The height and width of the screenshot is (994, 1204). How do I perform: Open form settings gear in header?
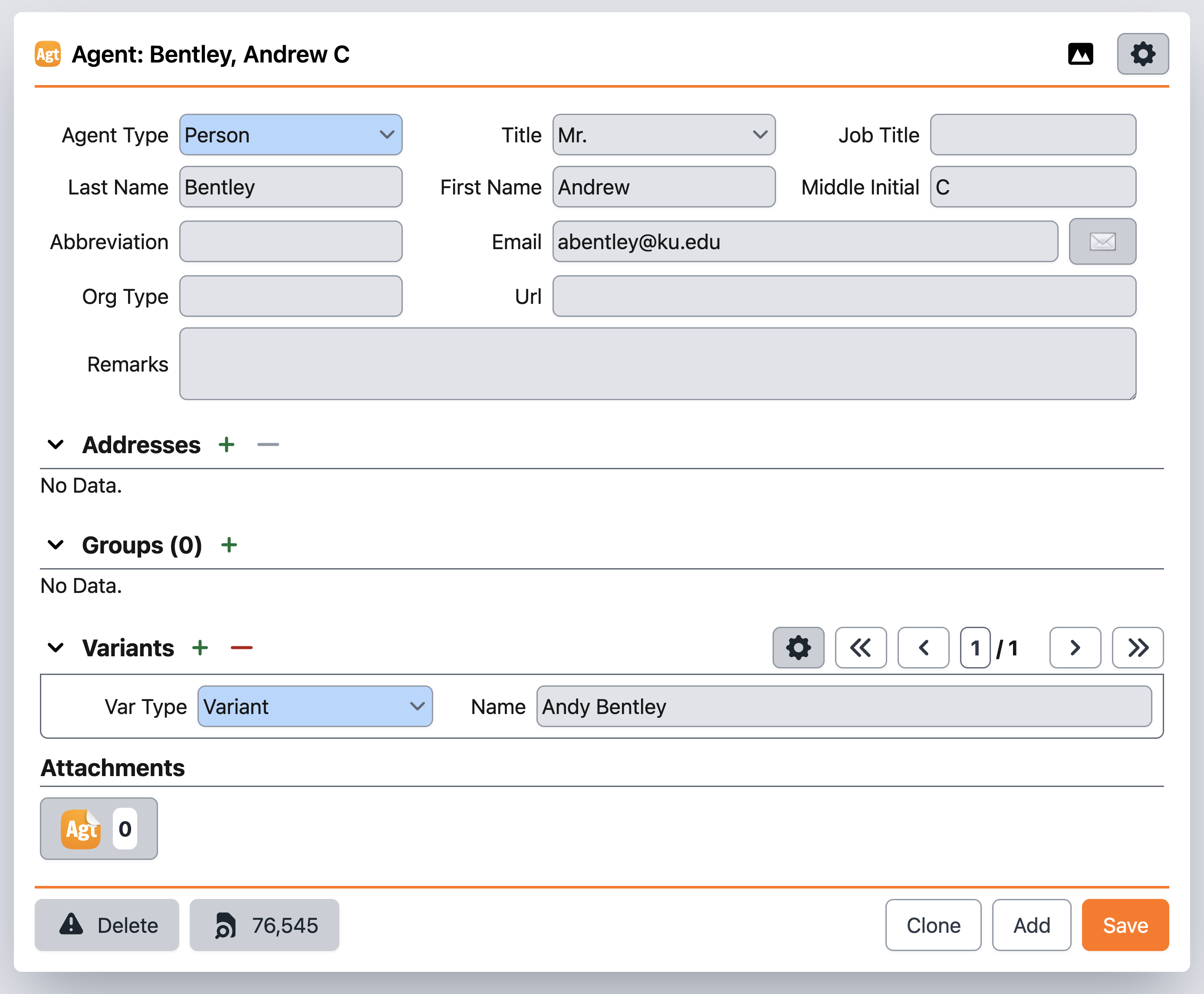click(1142, 54)
